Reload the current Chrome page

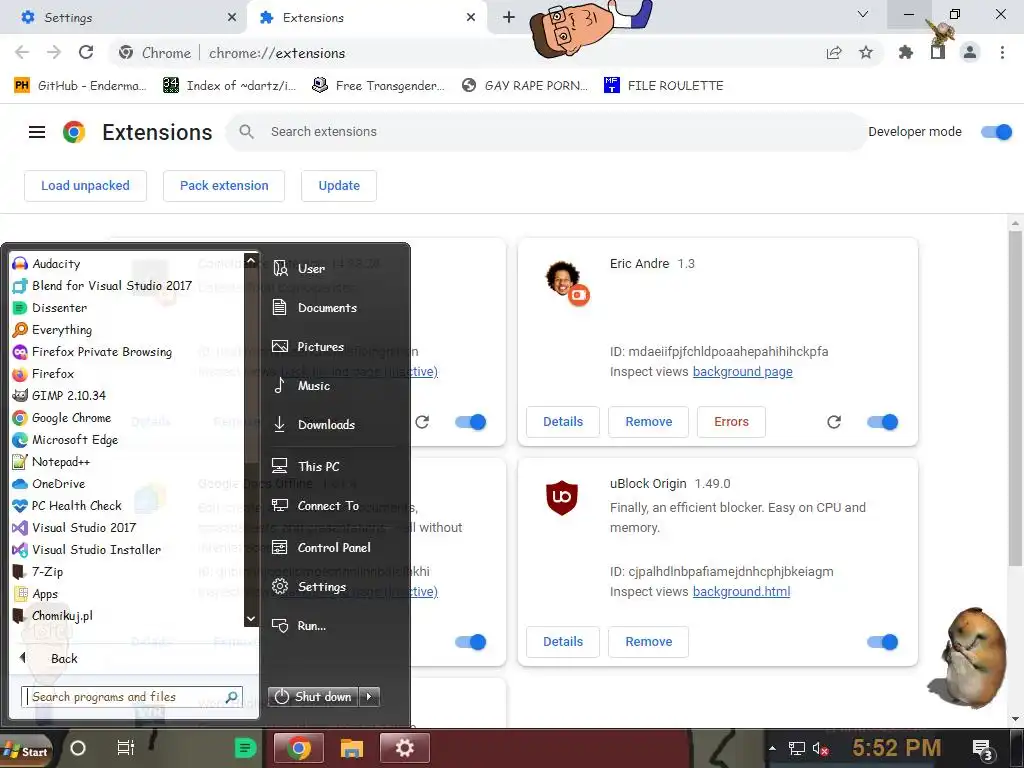(x=86, y=53)
